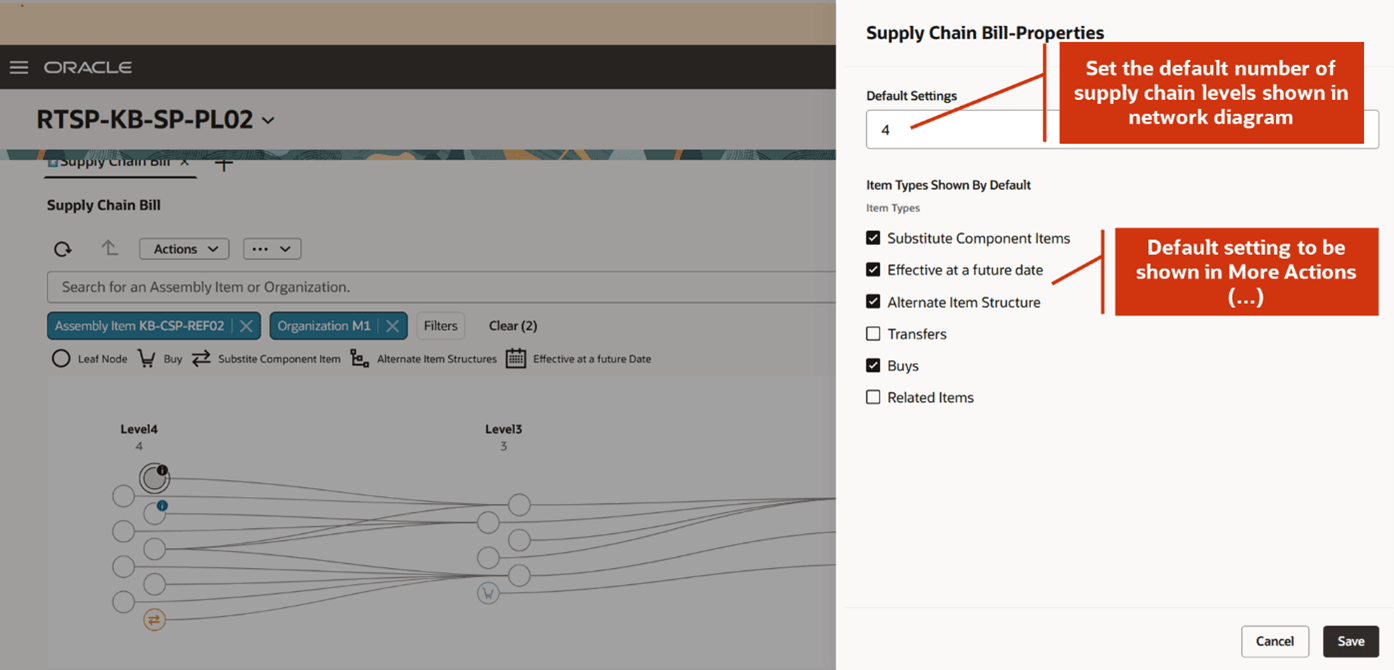The image size is (1394, 670).
Task: Click the Effective at a future Date calendar icon
Action: click(x=516, y=358)
